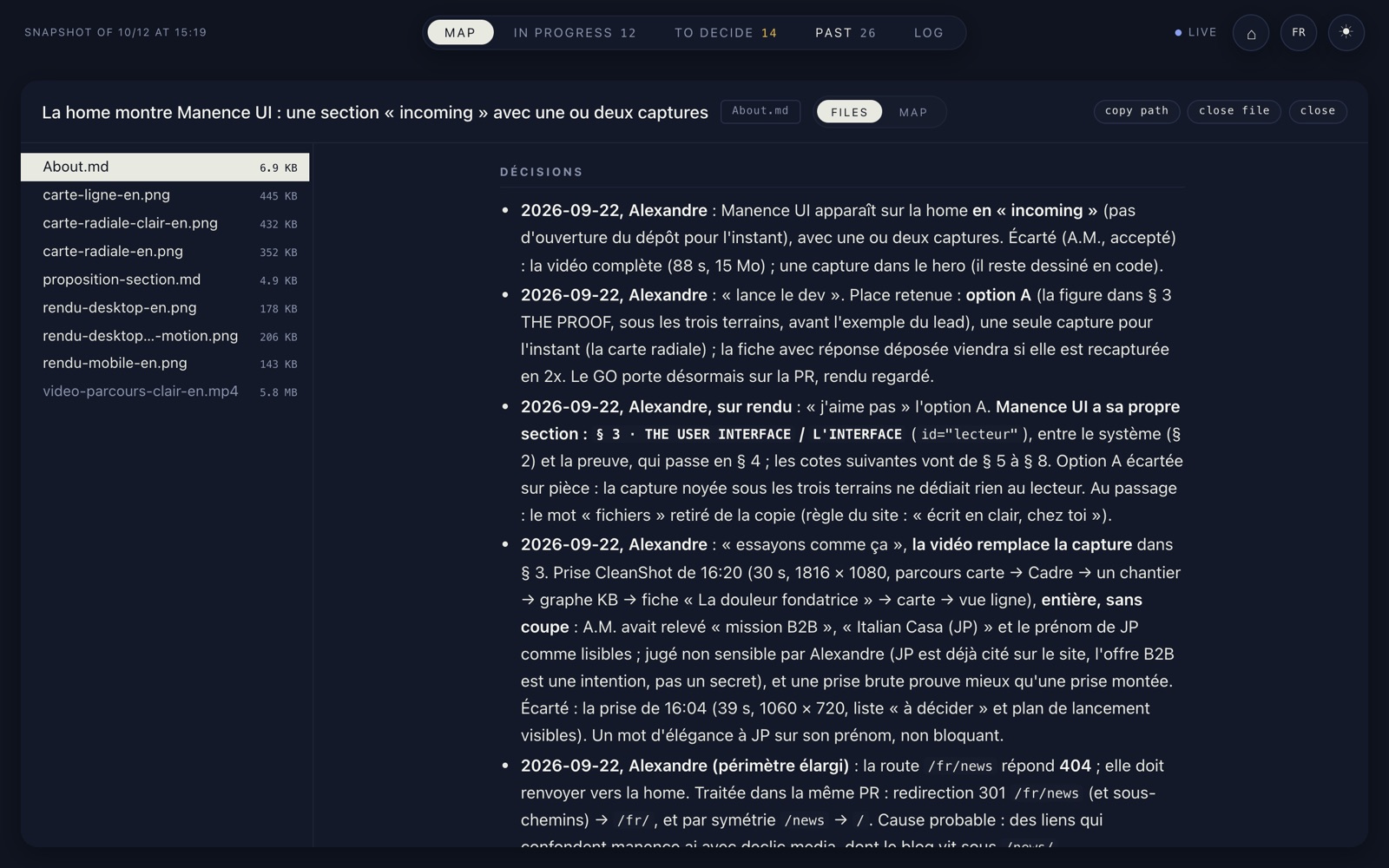Screen dimensions: 1389x868
Task: Click the panel title about Manence UI
Action: pos(375,113)
